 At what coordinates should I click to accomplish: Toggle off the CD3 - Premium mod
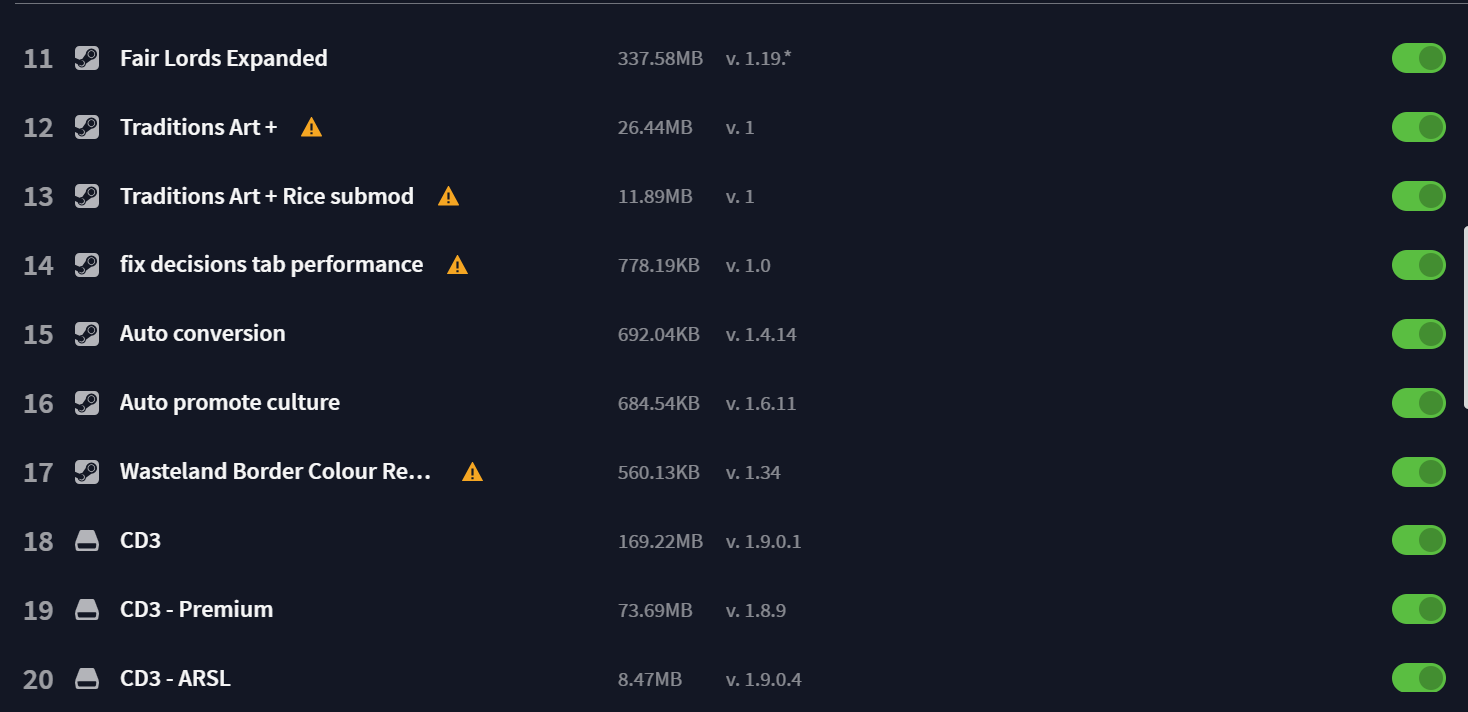click(x=1419, y=609)
